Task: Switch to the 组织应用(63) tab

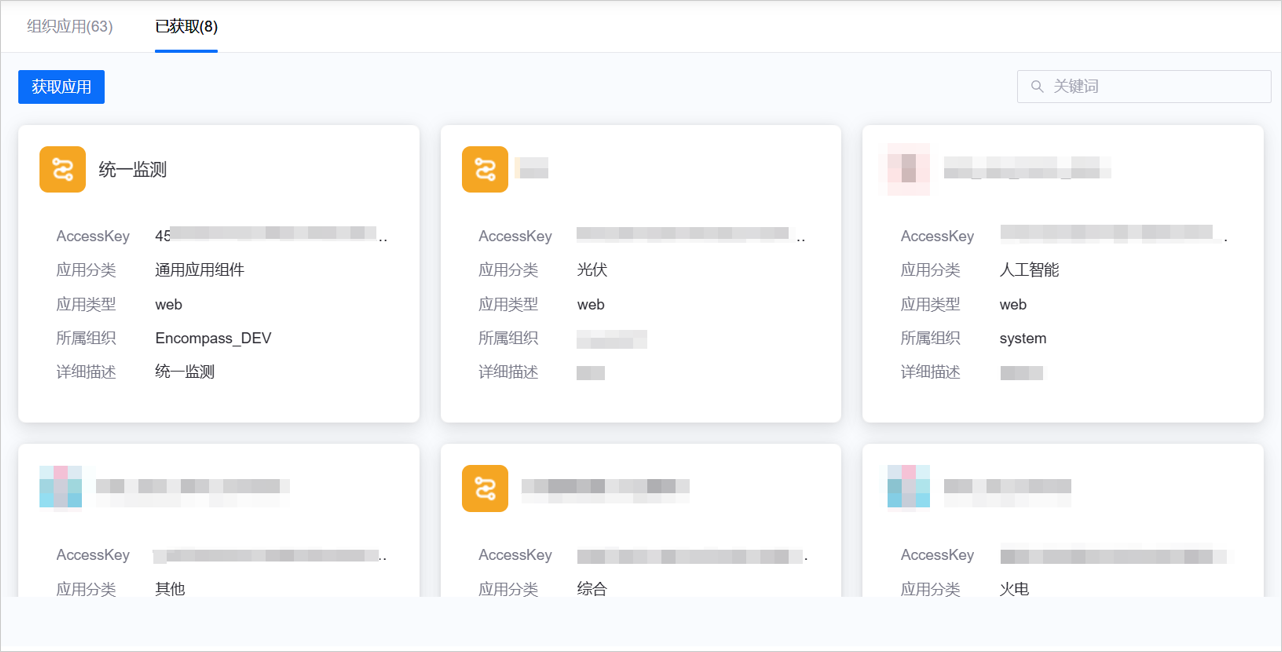Action: tap(70, 27)
